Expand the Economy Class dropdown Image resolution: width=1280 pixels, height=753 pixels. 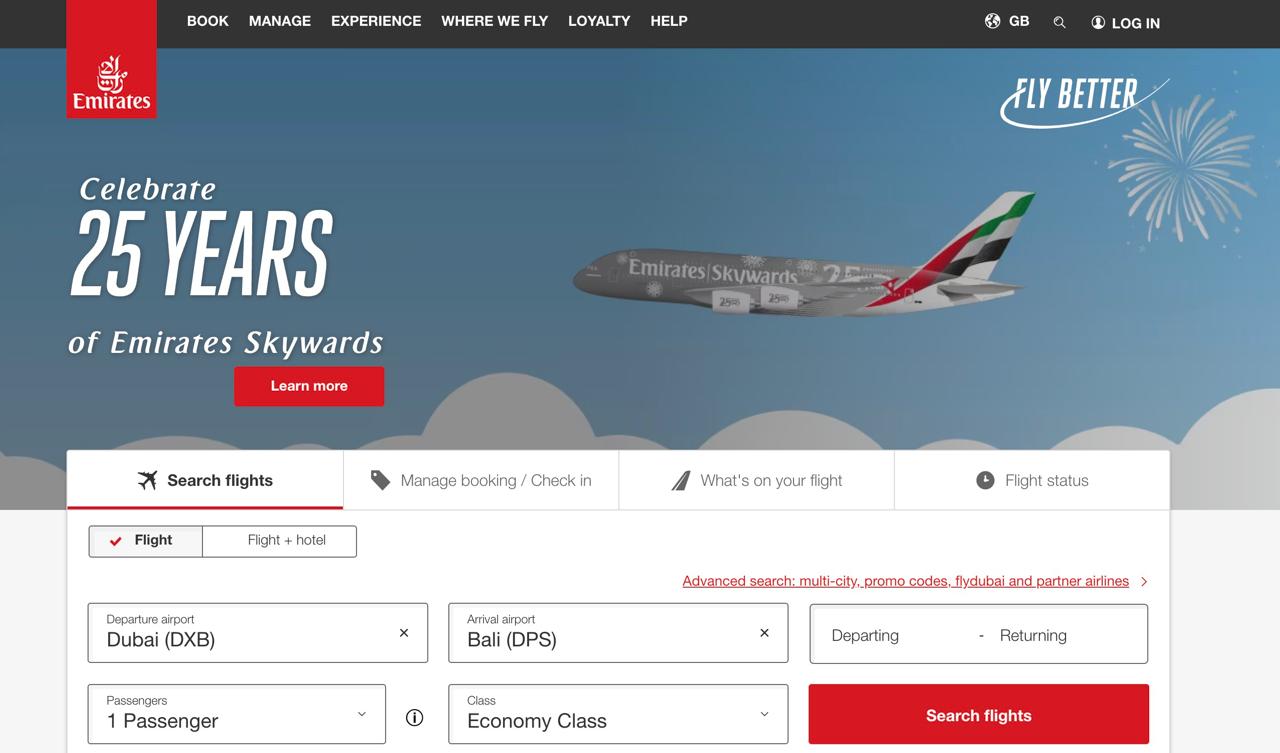(x=618, y=714)
